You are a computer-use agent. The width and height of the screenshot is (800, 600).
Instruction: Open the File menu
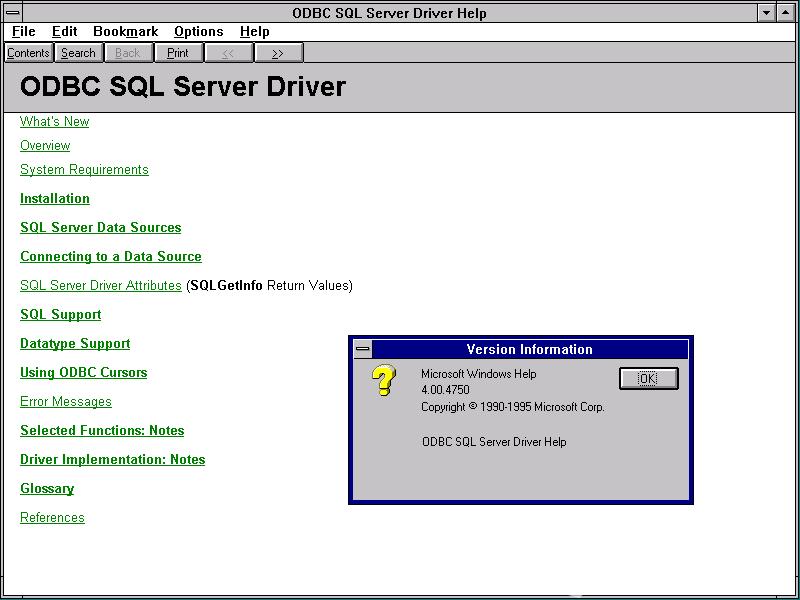coord(23,32)
